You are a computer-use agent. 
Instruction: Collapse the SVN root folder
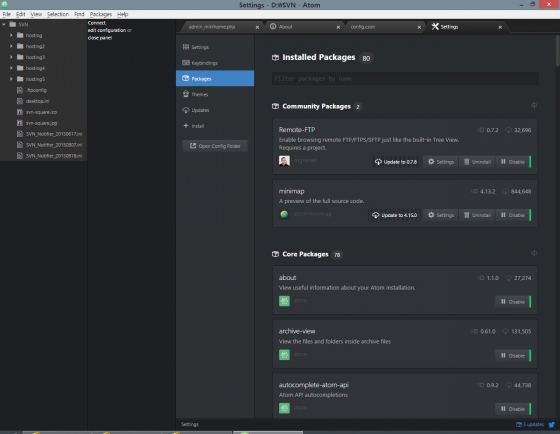tap(4, 24)
